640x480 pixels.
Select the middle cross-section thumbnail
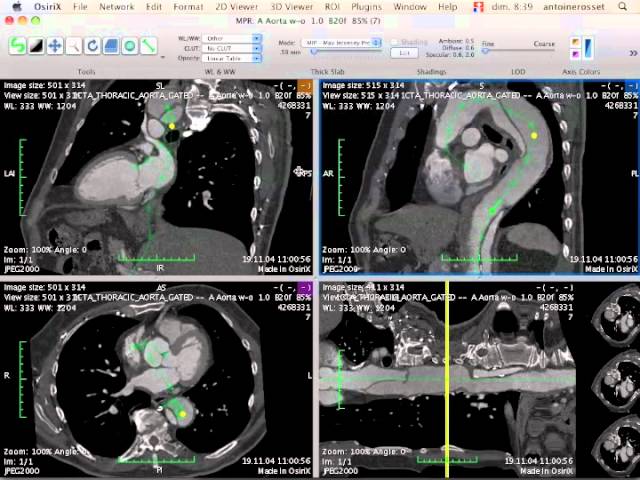(616, 381)
